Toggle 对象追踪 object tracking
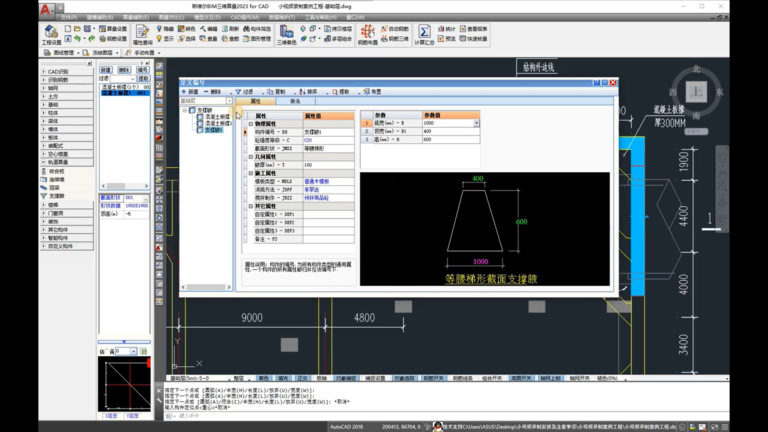This screenshot has width=768, height=432. point(404,378)
